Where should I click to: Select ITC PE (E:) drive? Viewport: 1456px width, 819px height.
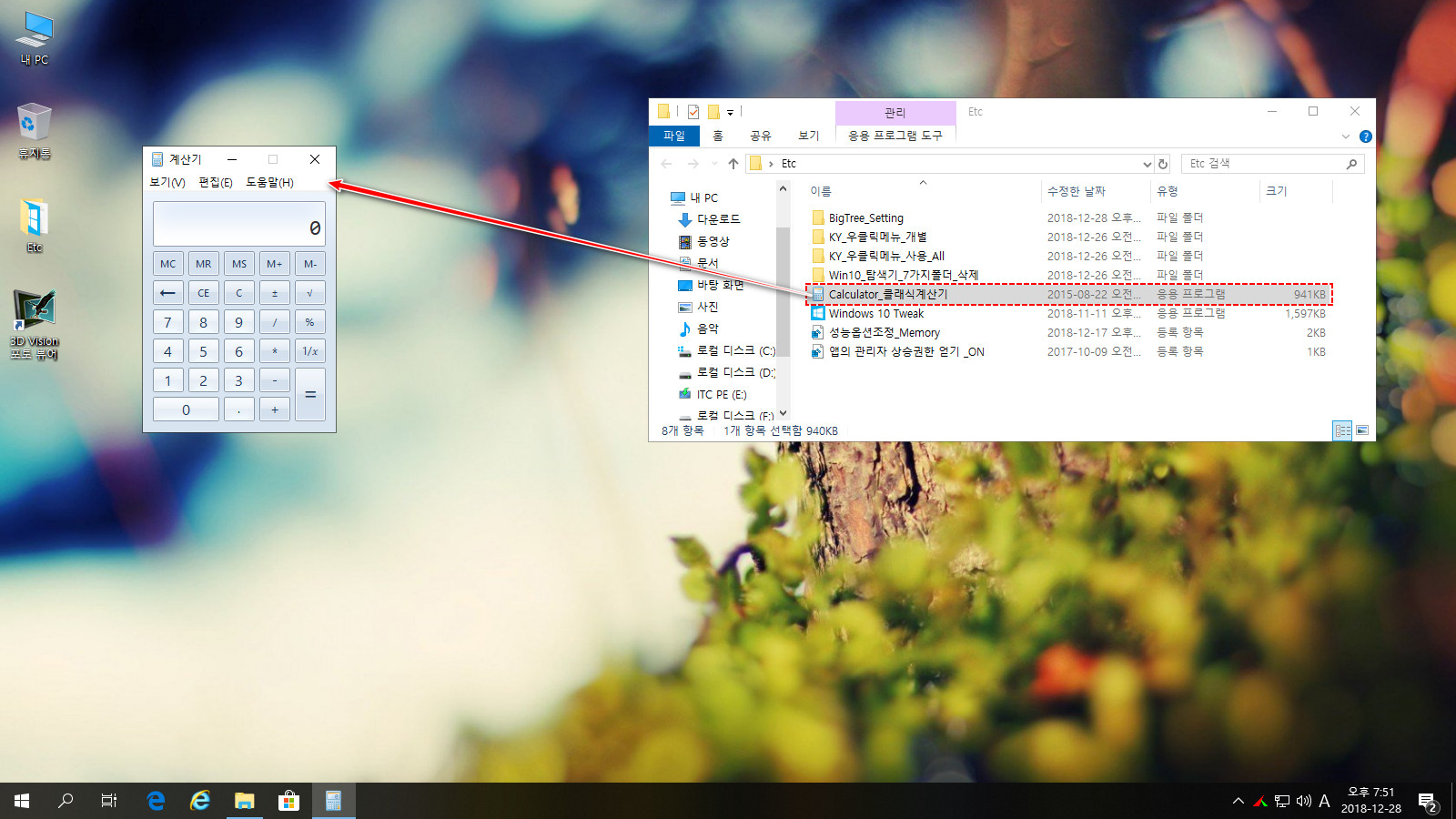(712, 394)
